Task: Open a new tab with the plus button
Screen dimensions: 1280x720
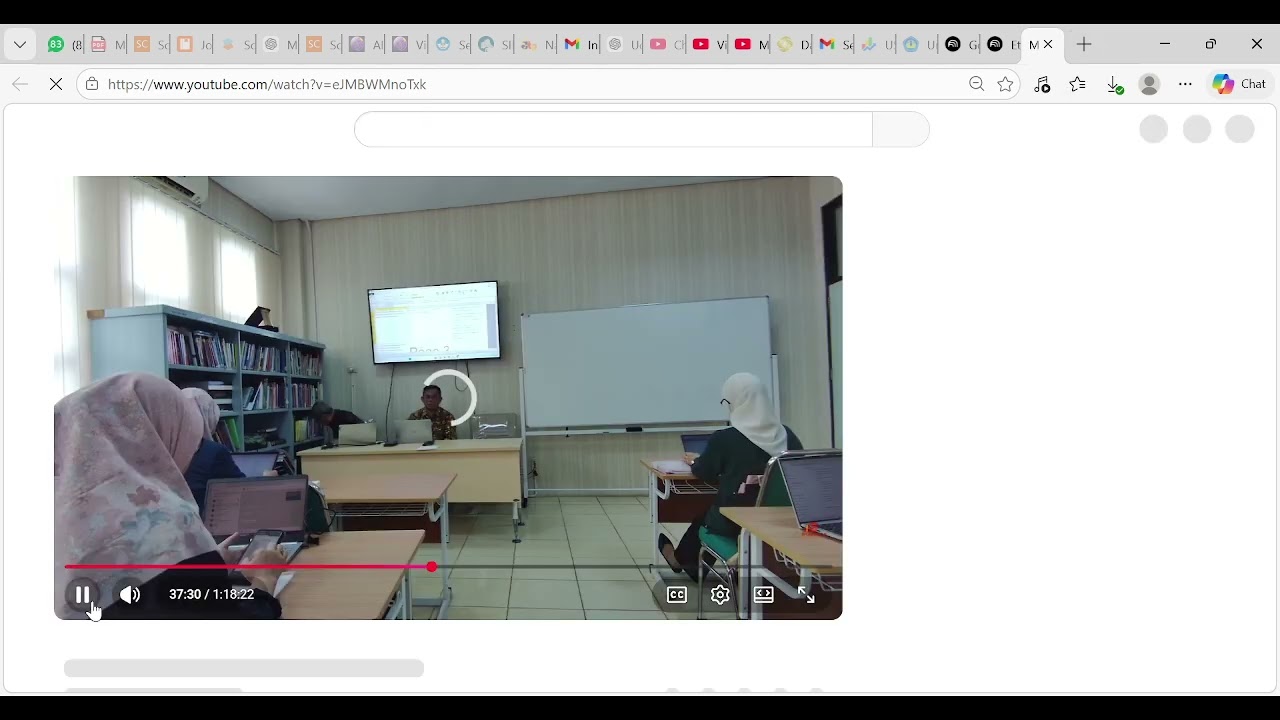Action: [x=1084, y=44]
